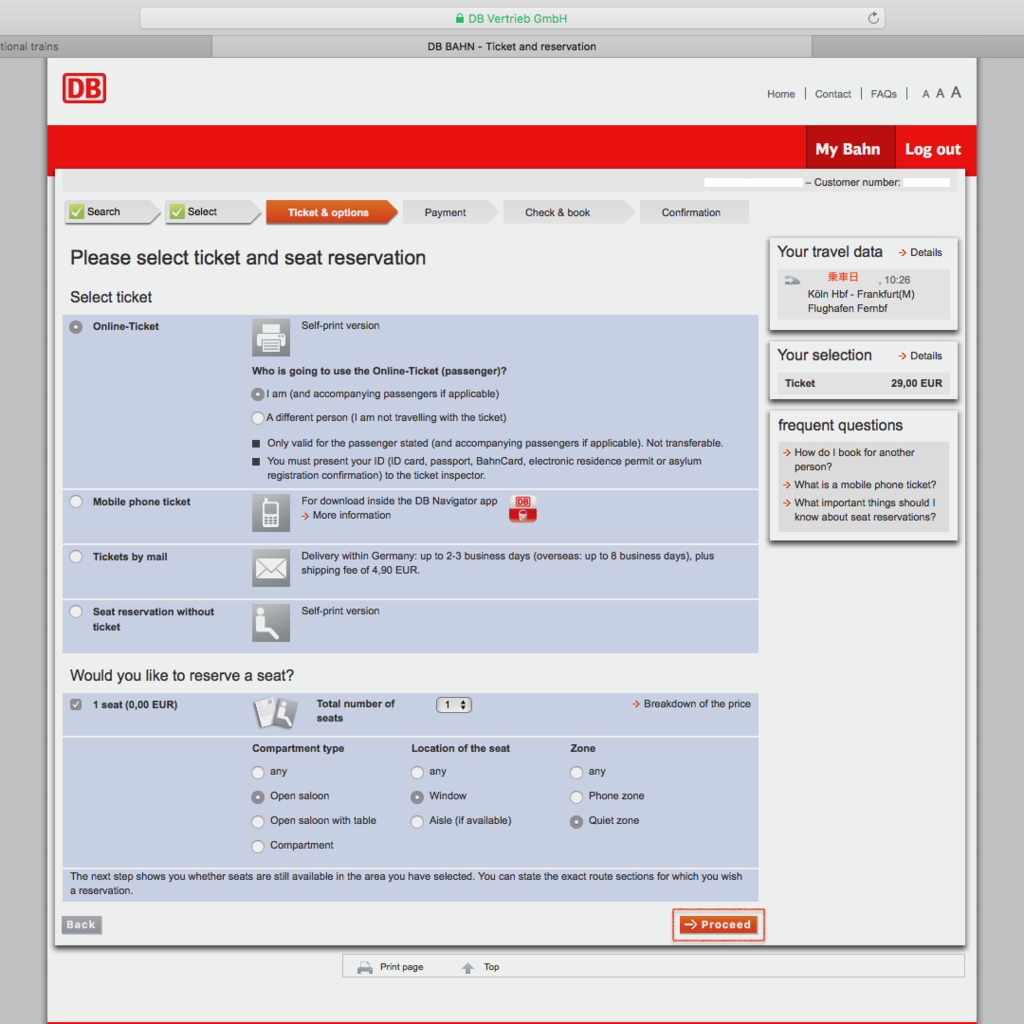Open the Contact link
1024x1024 pixels.
pos(833,94)
